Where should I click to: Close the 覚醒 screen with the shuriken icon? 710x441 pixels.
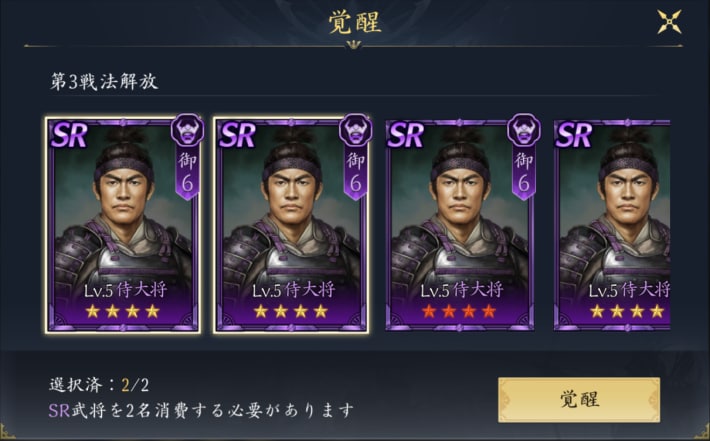pyautogui.click(x=669, y=22)
